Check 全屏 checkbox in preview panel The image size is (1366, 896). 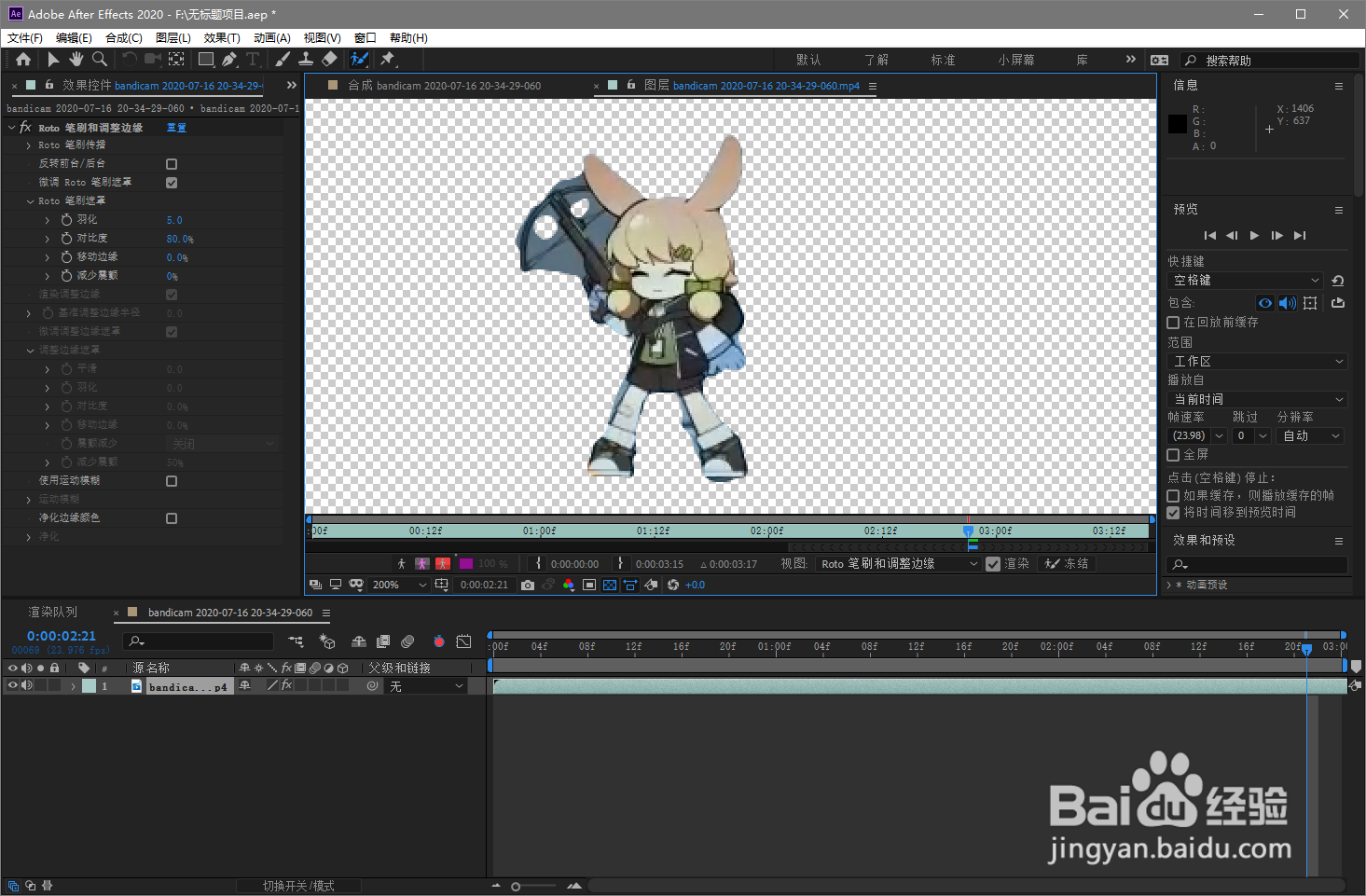pyautogui.click(x=1174, y=455)
